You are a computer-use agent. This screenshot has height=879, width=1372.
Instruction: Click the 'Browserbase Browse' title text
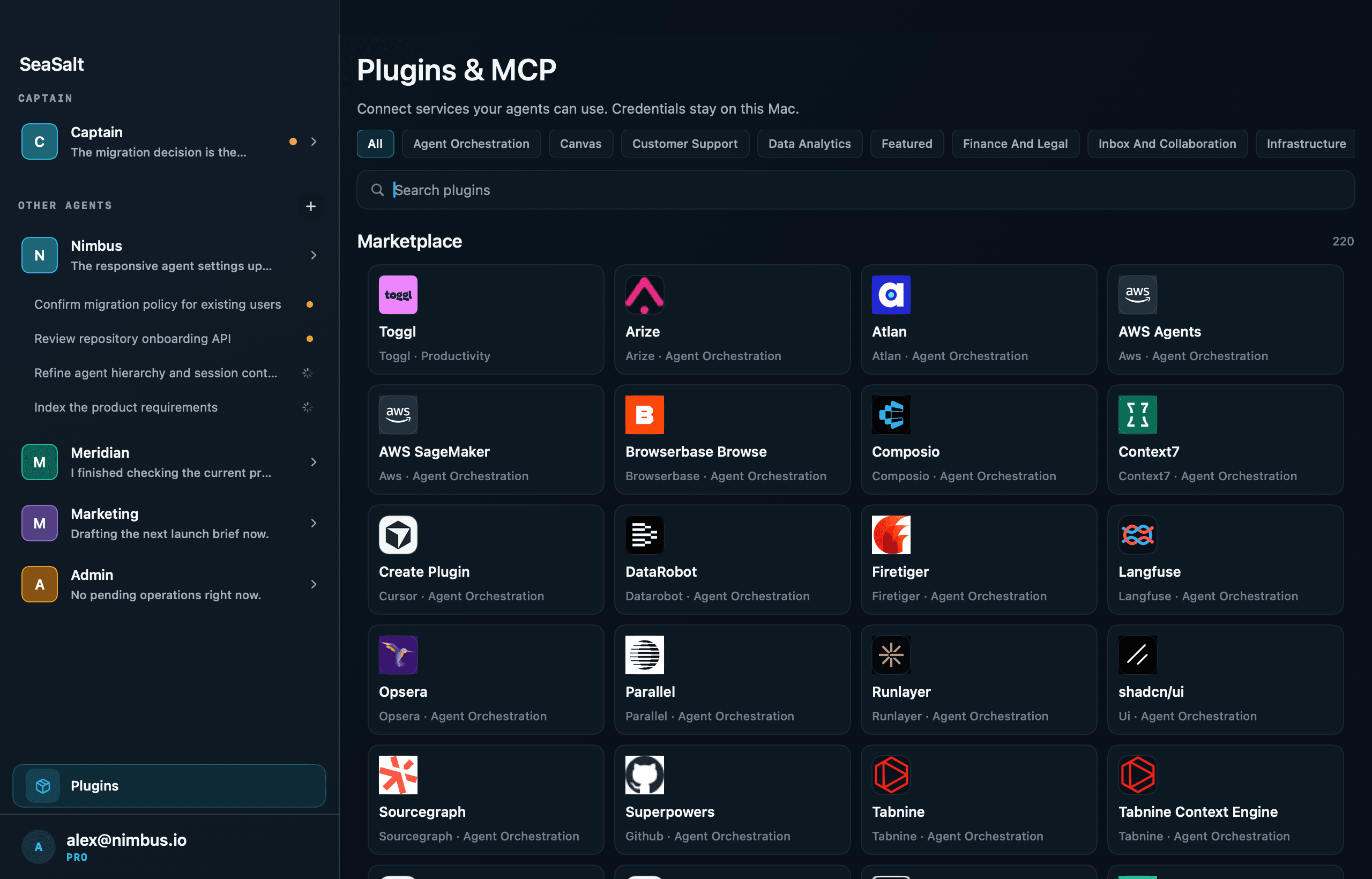[696, 451]
